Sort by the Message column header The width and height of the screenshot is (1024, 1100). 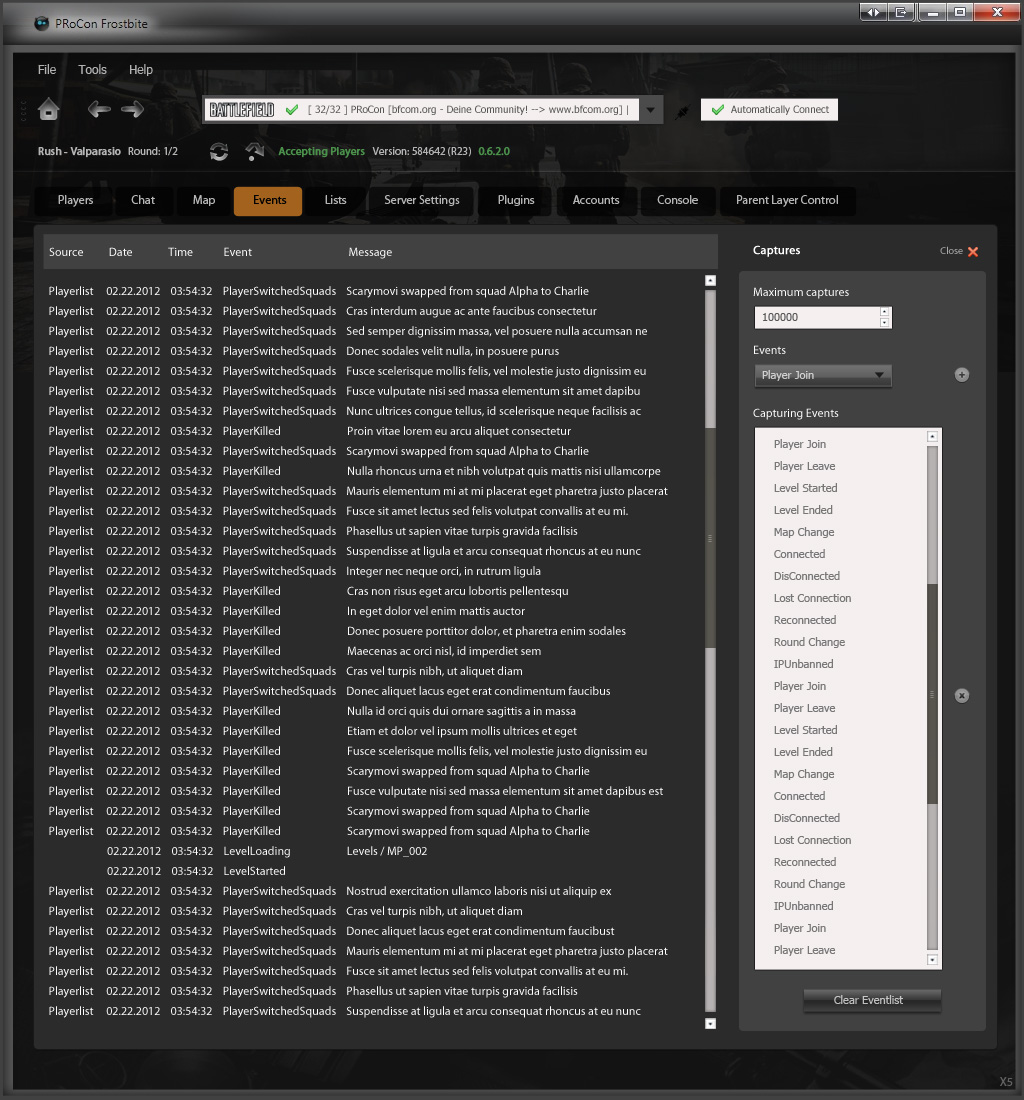tap(370, 252)
